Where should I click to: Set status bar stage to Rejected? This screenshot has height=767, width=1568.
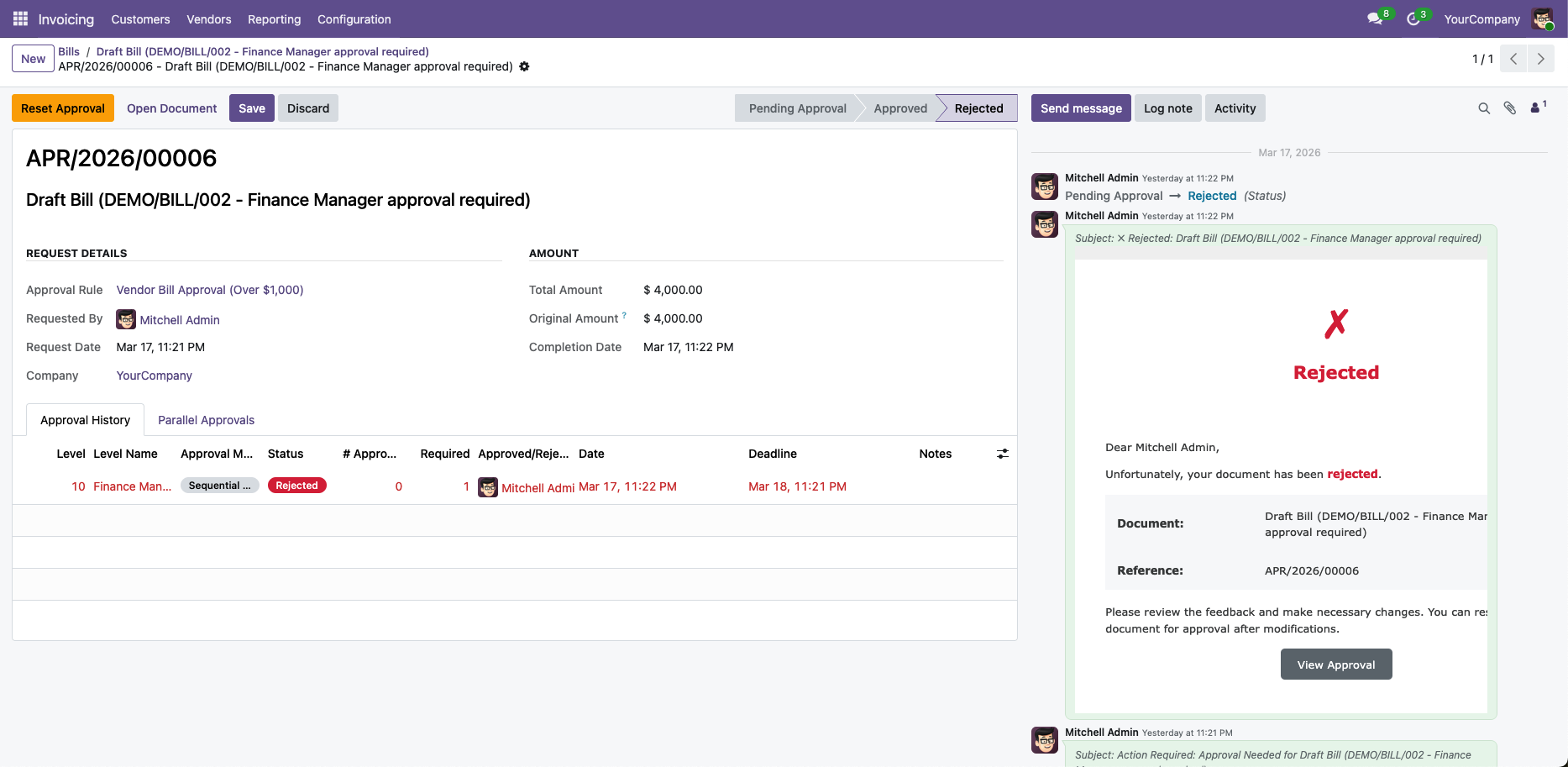click(977, 108)
